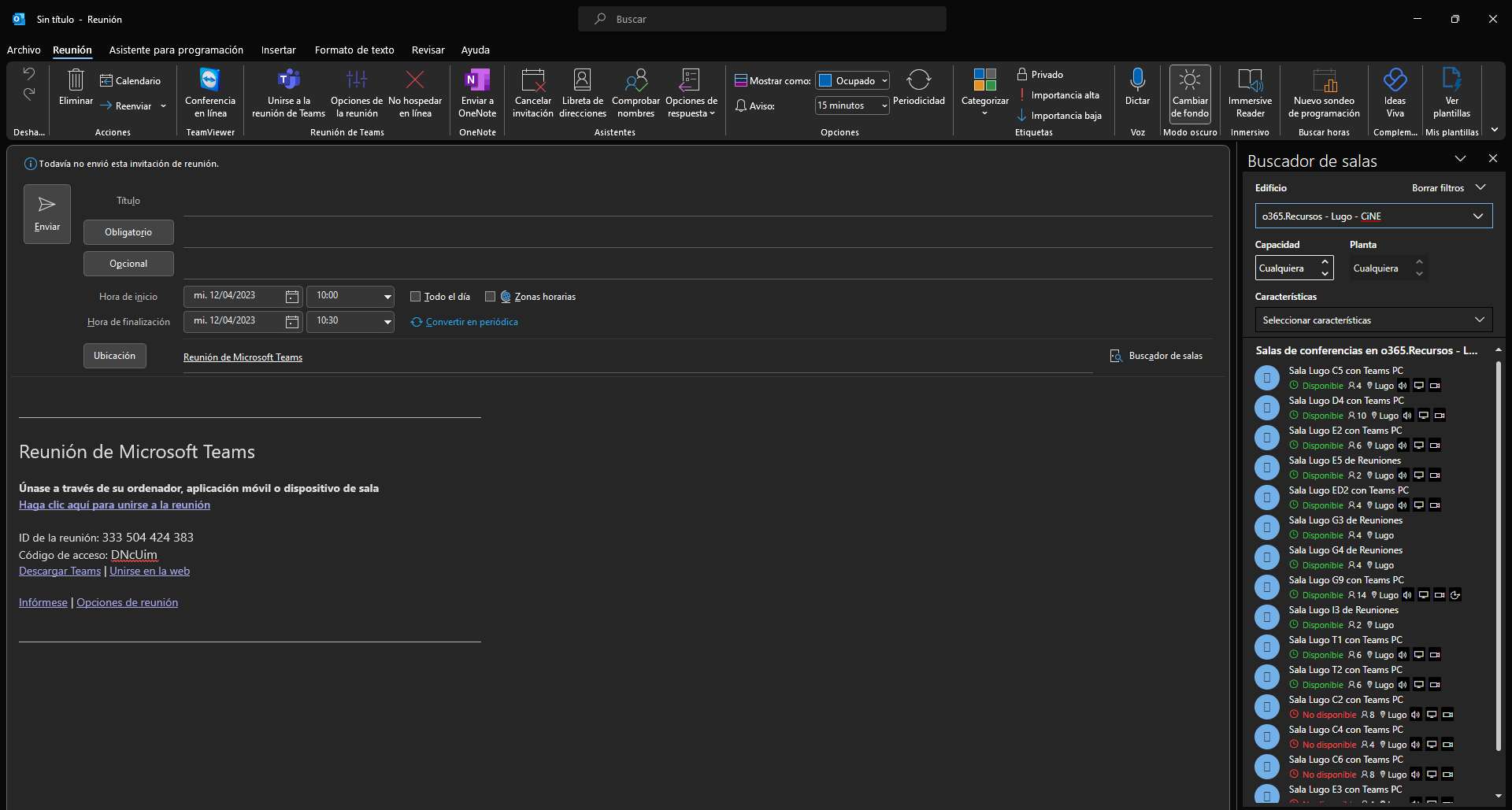The image size is (1512, 810).
Task: Click Opciones de reunión link in body
Action: click(127, 602)
